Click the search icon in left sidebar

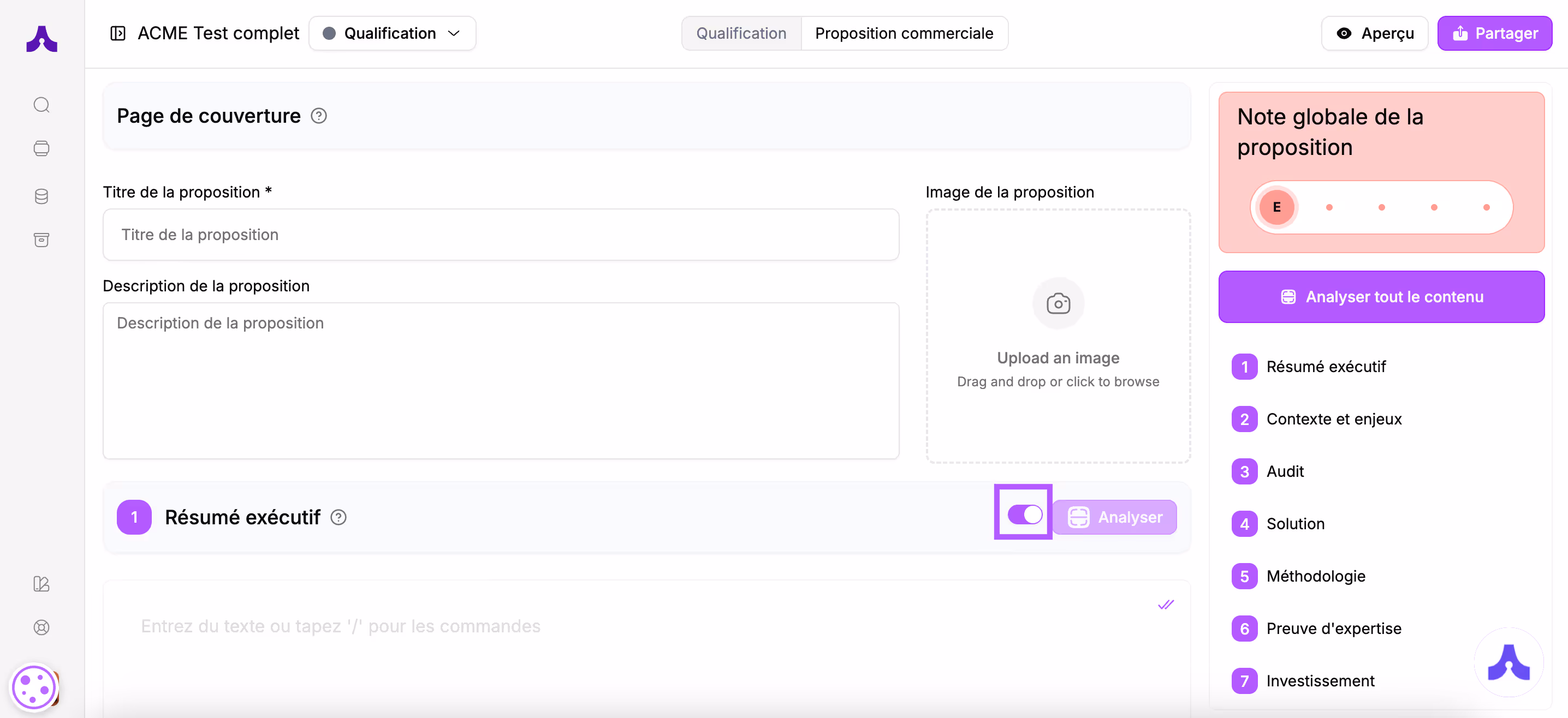41,105
